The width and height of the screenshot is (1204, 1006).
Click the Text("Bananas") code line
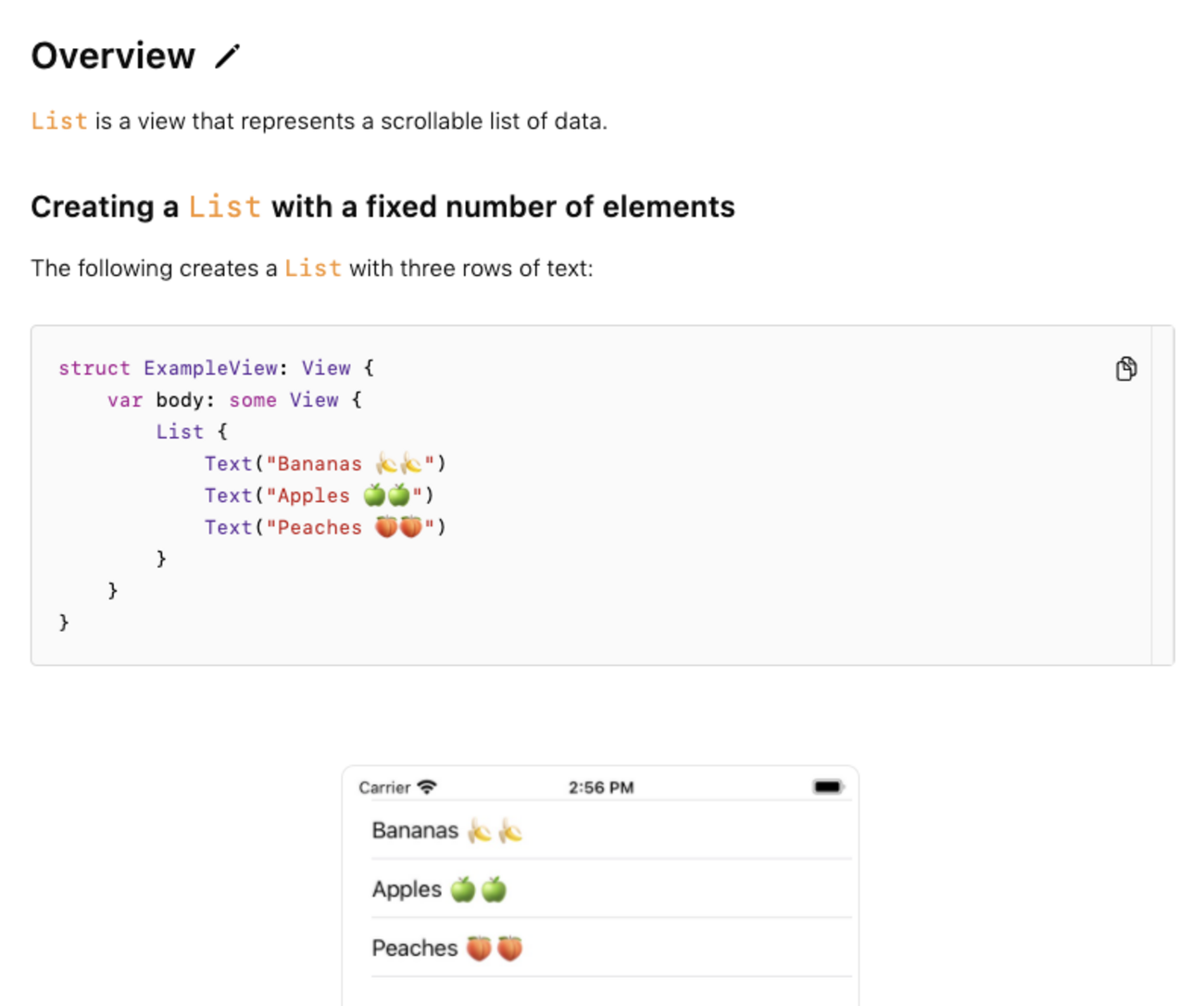325,464
